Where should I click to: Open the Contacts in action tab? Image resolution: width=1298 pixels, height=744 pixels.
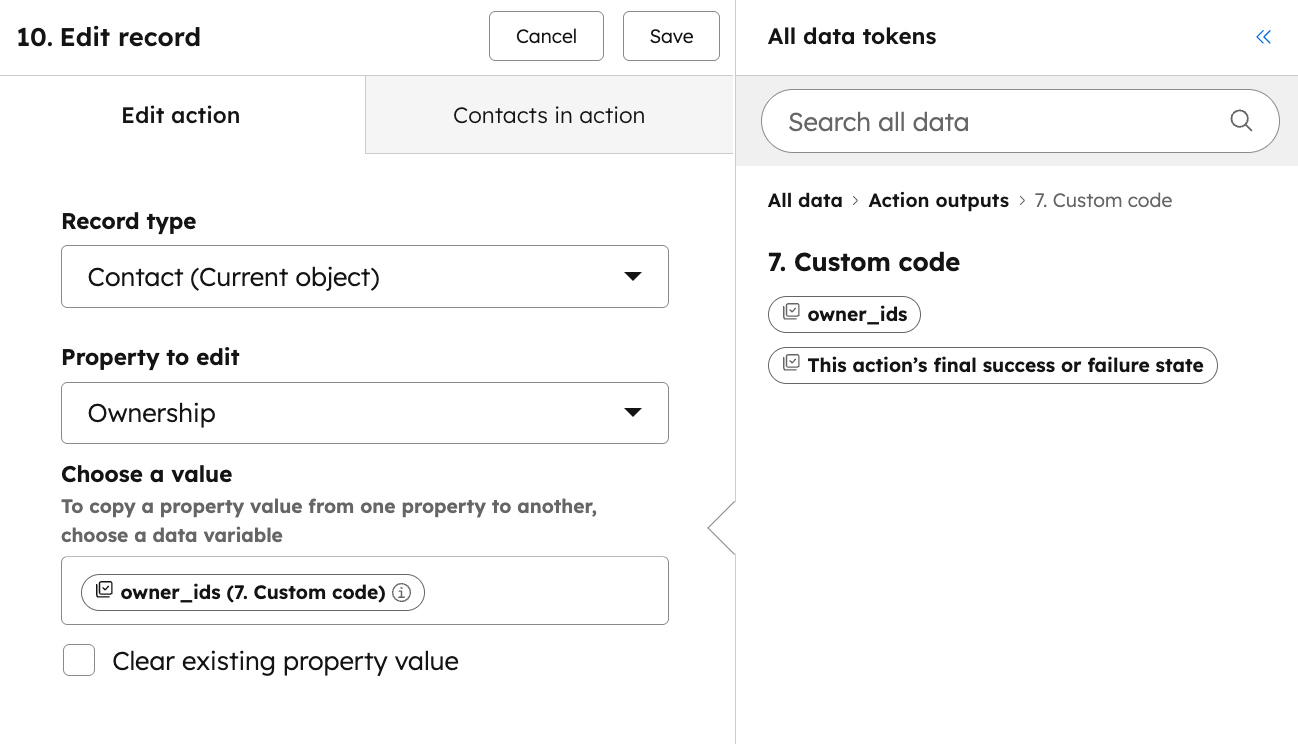coord(549,115)
